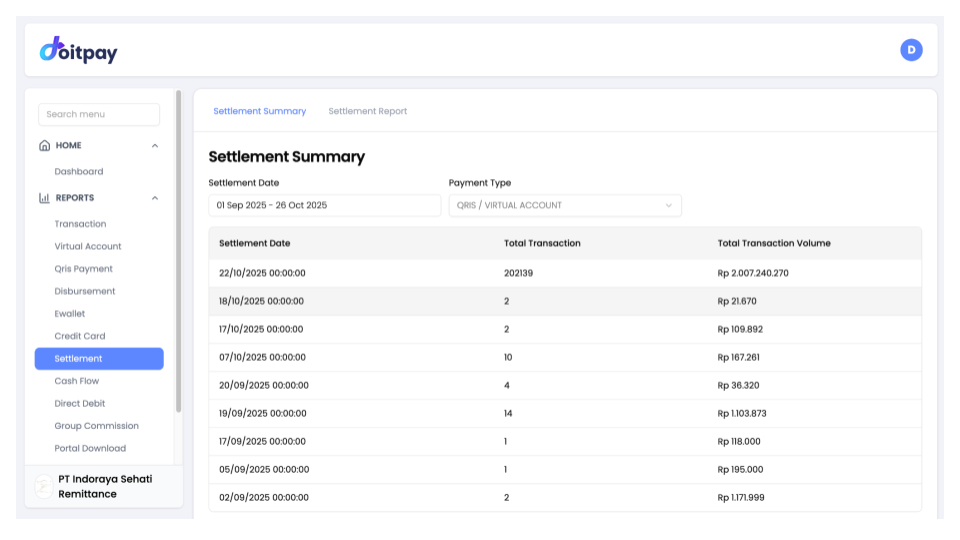Switch to the Settlement Report tab
This screenshot has width=960, height=540.
367,111
